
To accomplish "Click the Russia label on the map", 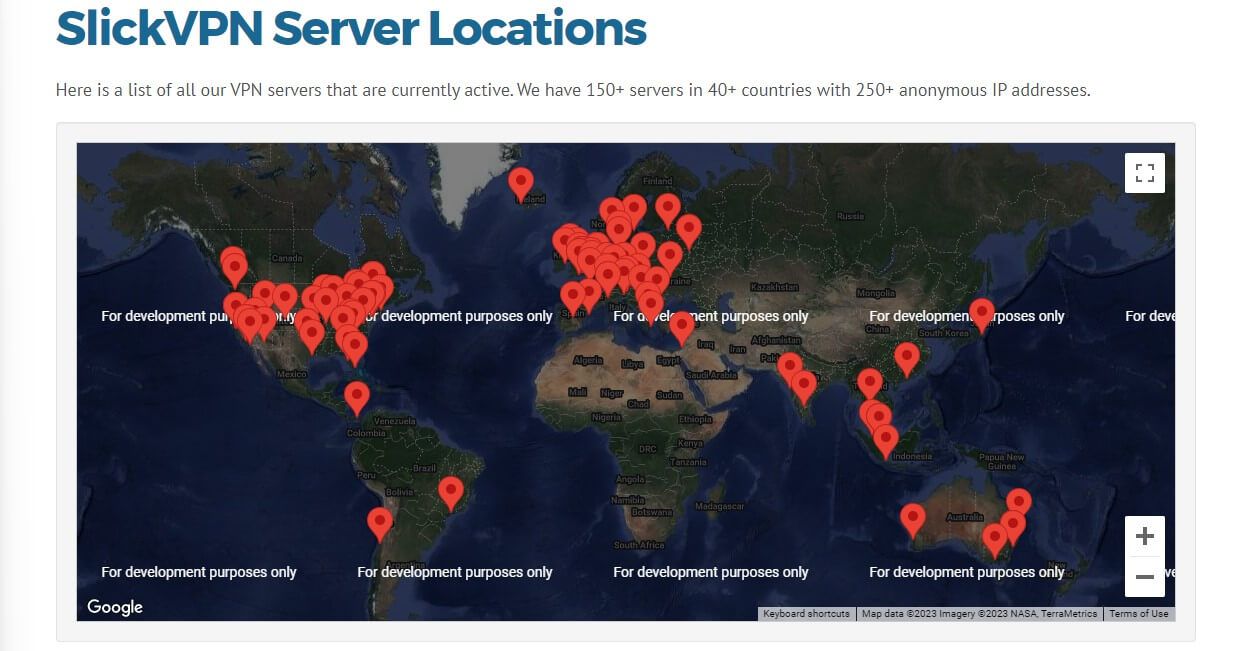I will tap(850, 216).
